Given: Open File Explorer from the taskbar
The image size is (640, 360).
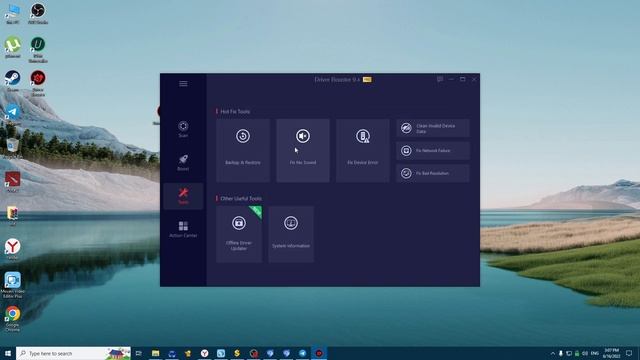Looking at the screenshot, I should (x=156, y=353).
